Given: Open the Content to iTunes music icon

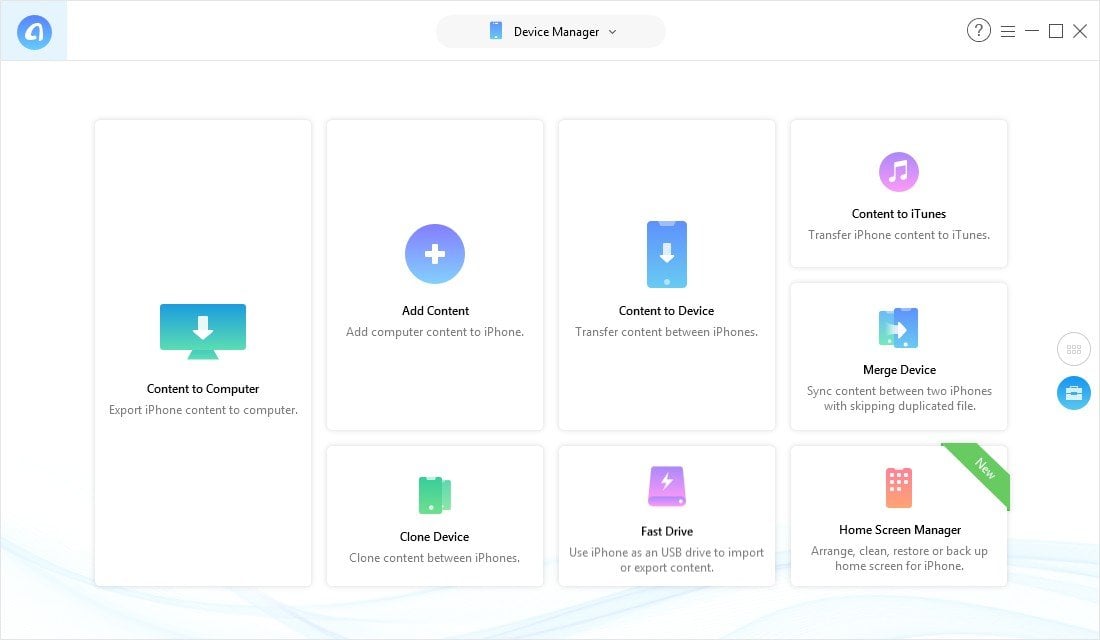Looking at the screenshot, I should [x=898, y=172].
